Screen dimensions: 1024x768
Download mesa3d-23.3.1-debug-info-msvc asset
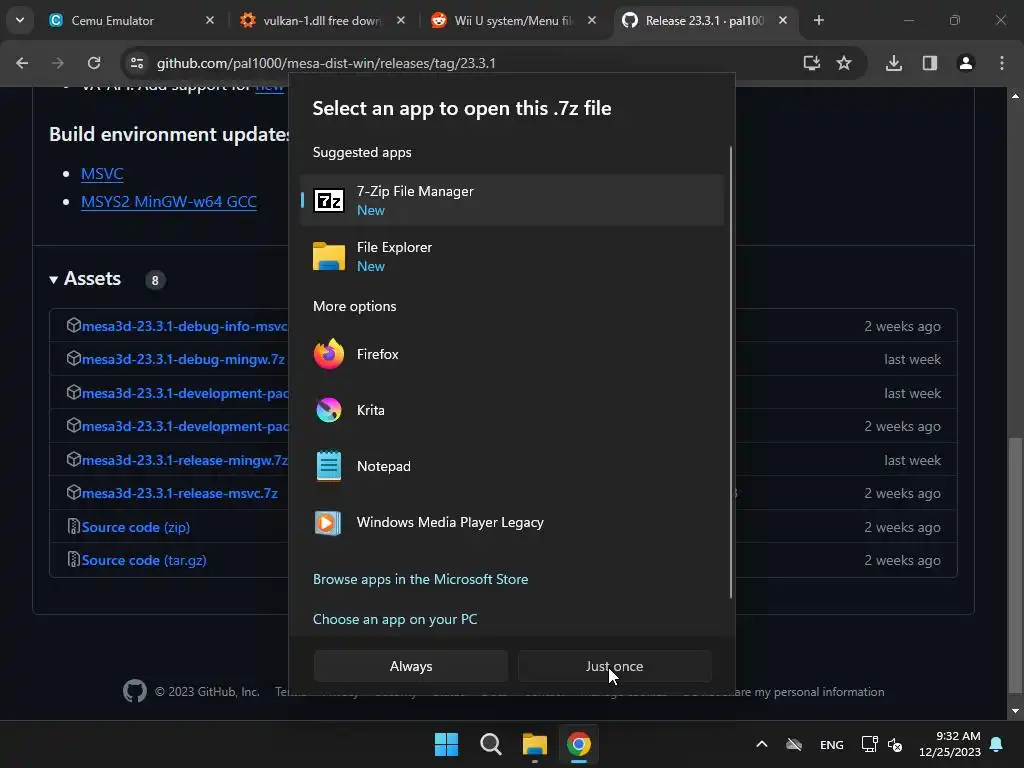(x=184, y=326)
